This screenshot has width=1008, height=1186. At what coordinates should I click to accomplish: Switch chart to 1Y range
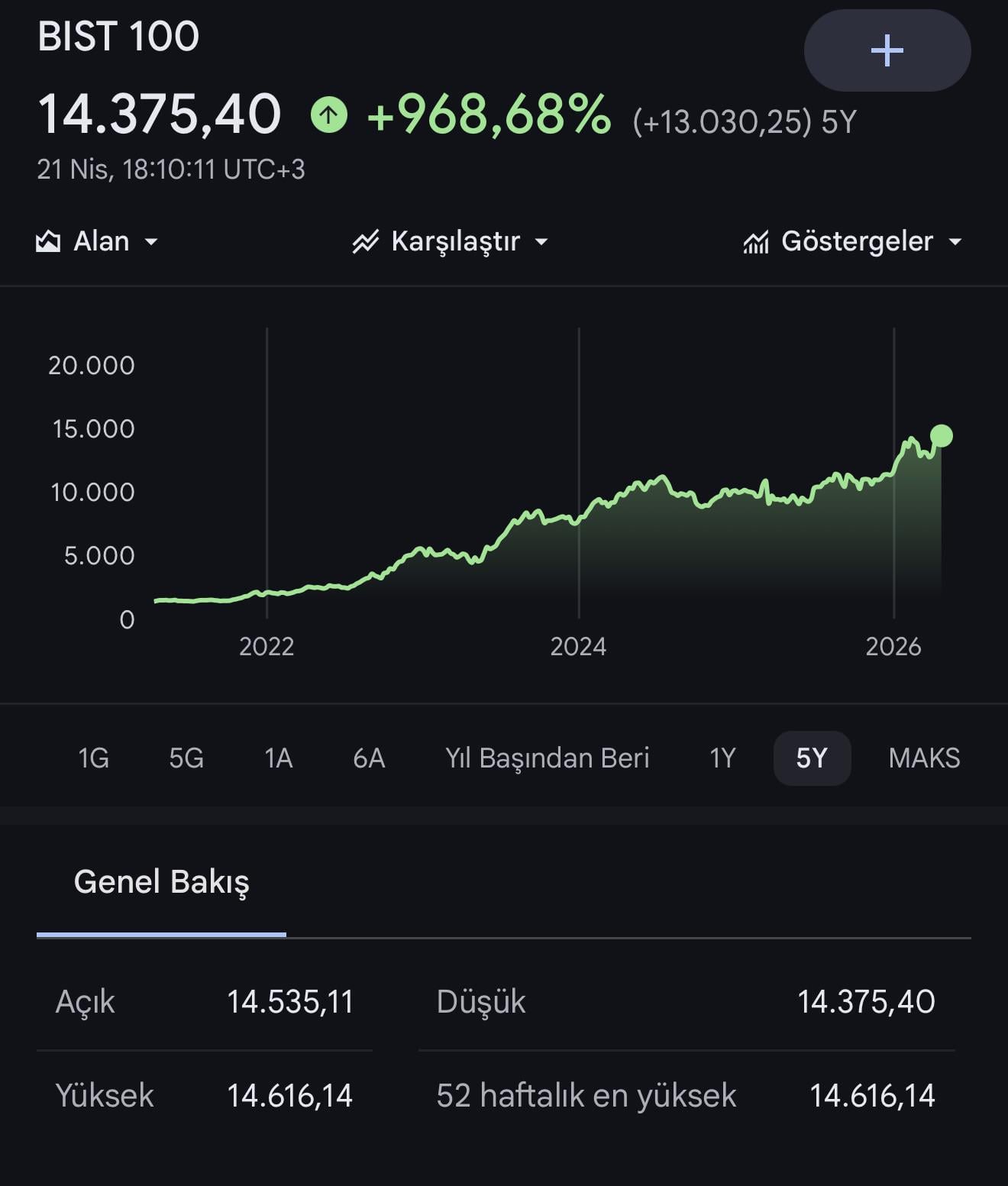tap(722, 758)
